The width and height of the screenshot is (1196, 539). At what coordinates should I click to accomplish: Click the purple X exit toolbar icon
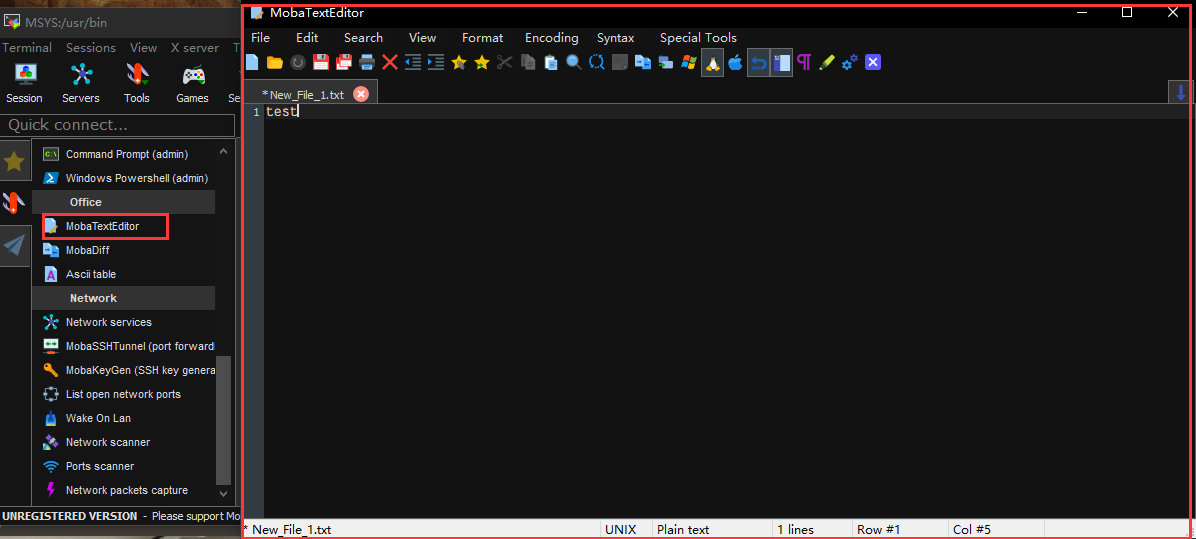(873, 63)
